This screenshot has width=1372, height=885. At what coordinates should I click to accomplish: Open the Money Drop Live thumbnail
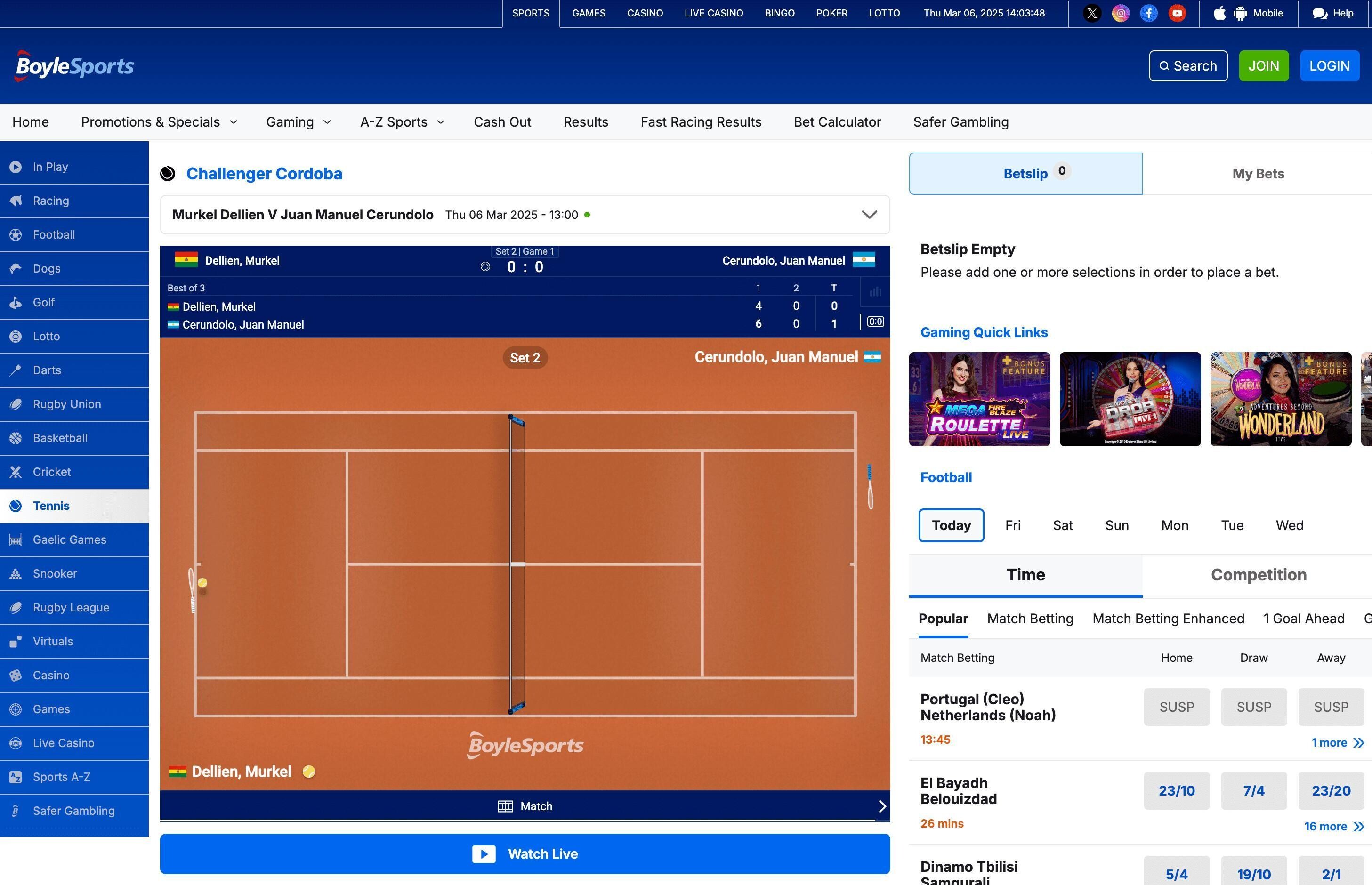click(x=1130, y=399)
